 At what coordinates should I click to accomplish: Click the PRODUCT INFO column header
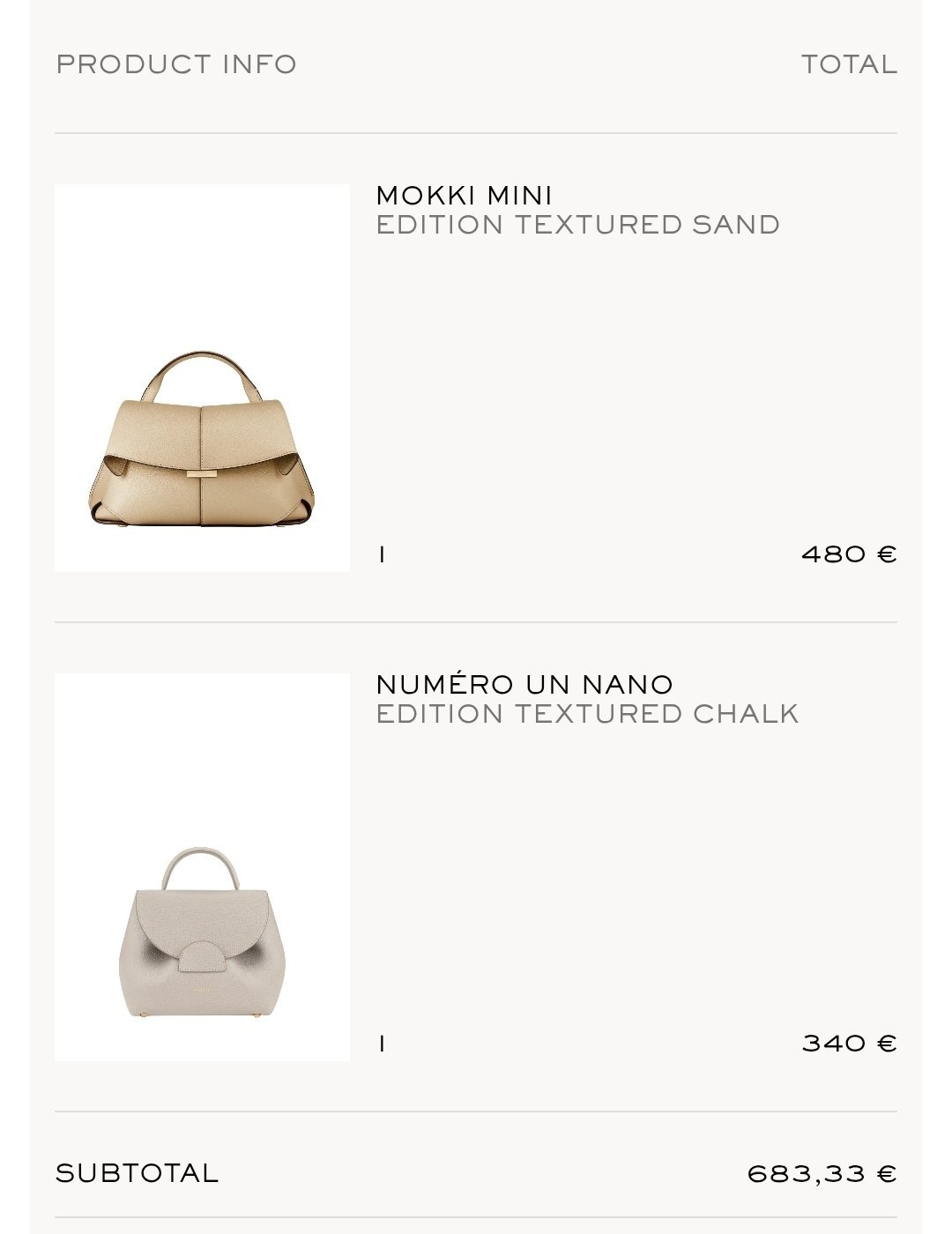(176, 64)
